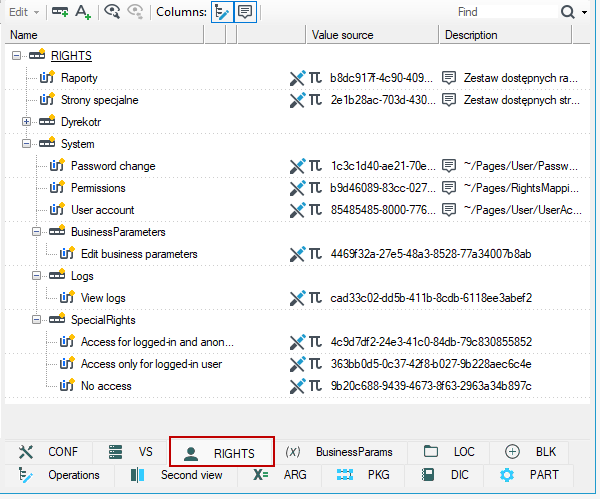Open the PKG tab

click(363, 475)
